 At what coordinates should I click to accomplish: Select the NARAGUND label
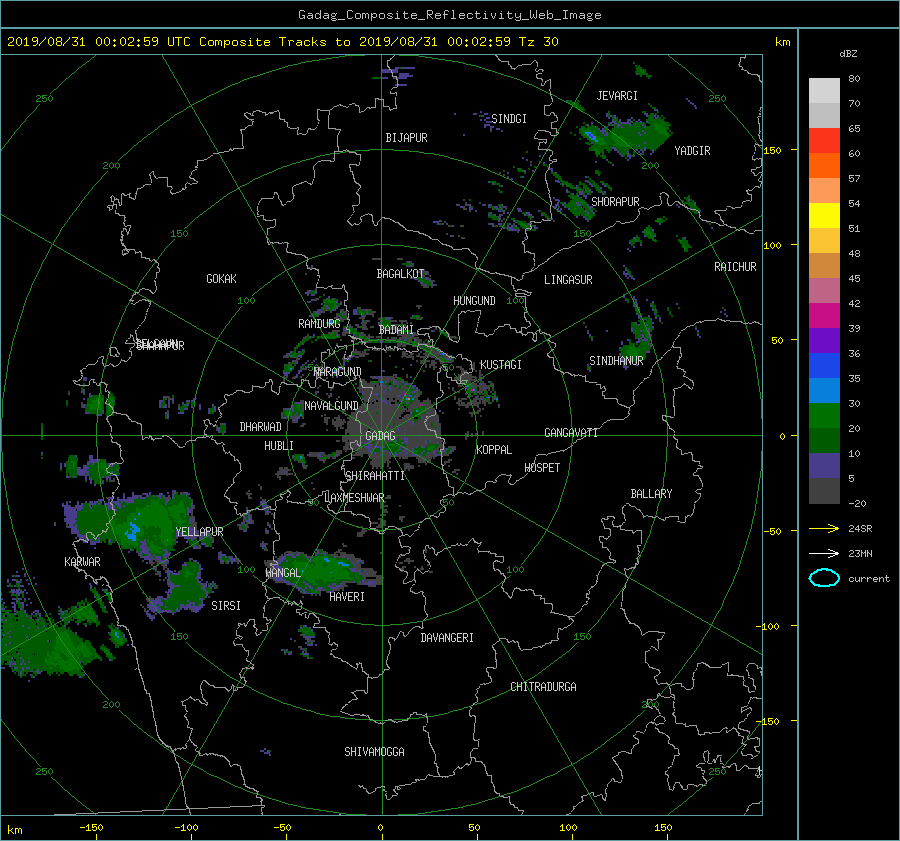point(338,372)
